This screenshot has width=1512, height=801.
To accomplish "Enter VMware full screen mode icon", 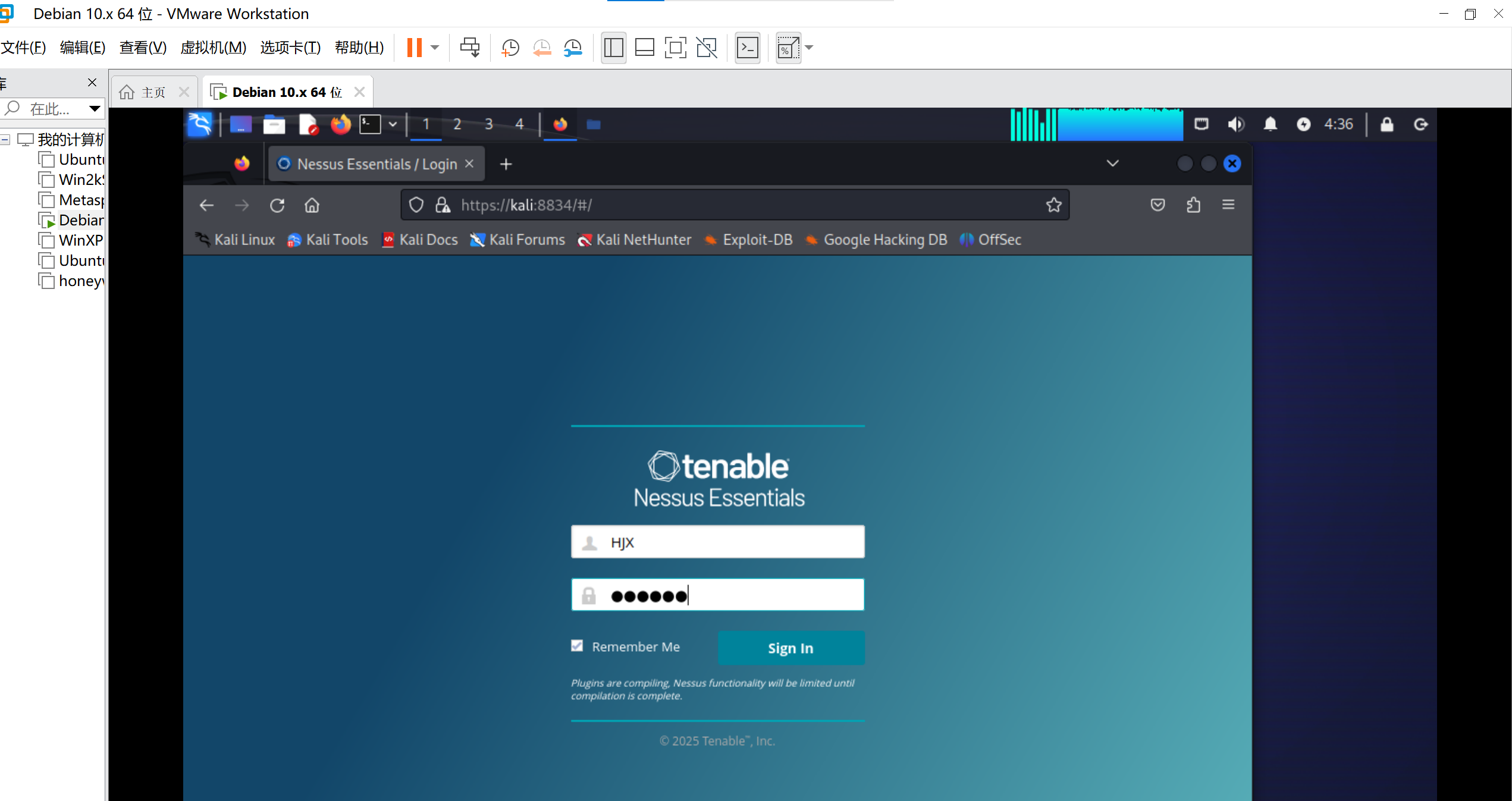I will 675,48.
